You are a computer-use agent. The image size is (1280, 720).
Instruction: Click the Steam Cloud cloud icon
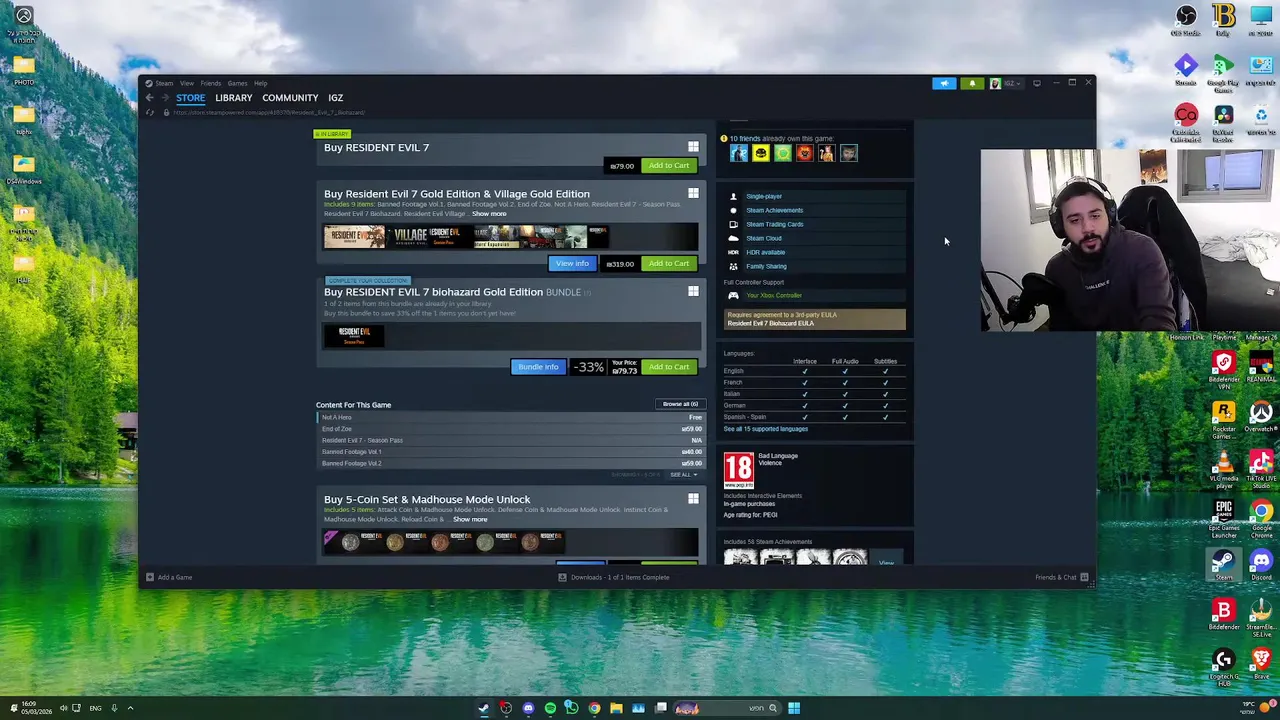tap(733, 238)
